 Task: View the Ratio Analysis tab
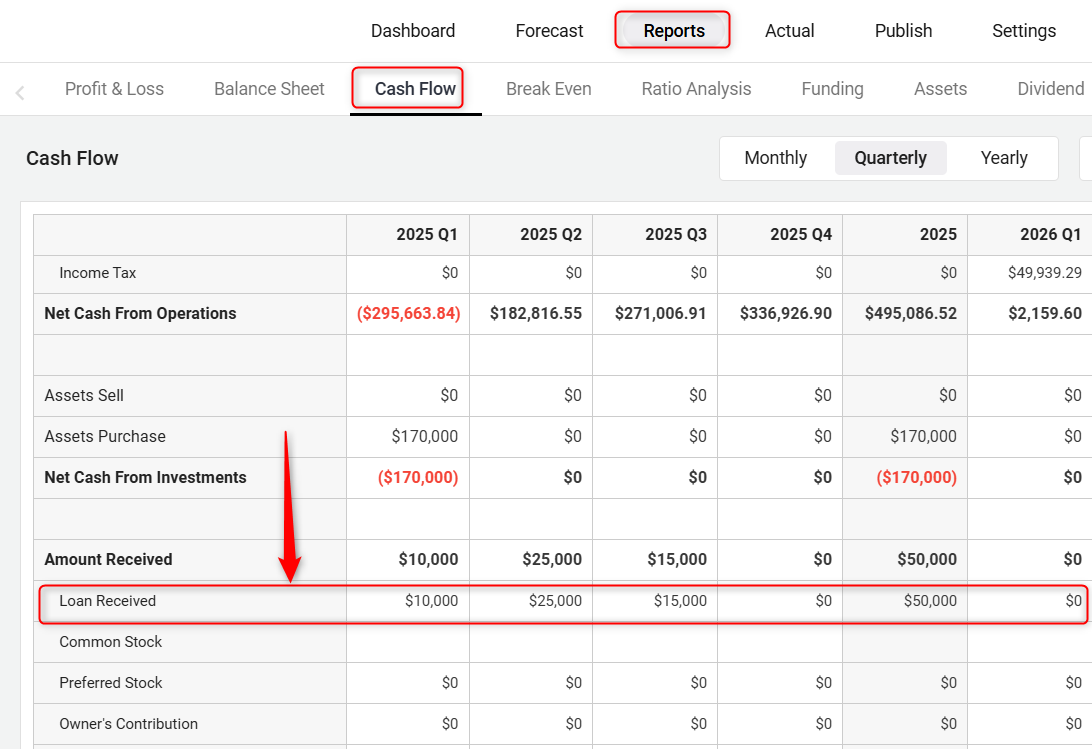pyautogui.click(x=696, y=89)
